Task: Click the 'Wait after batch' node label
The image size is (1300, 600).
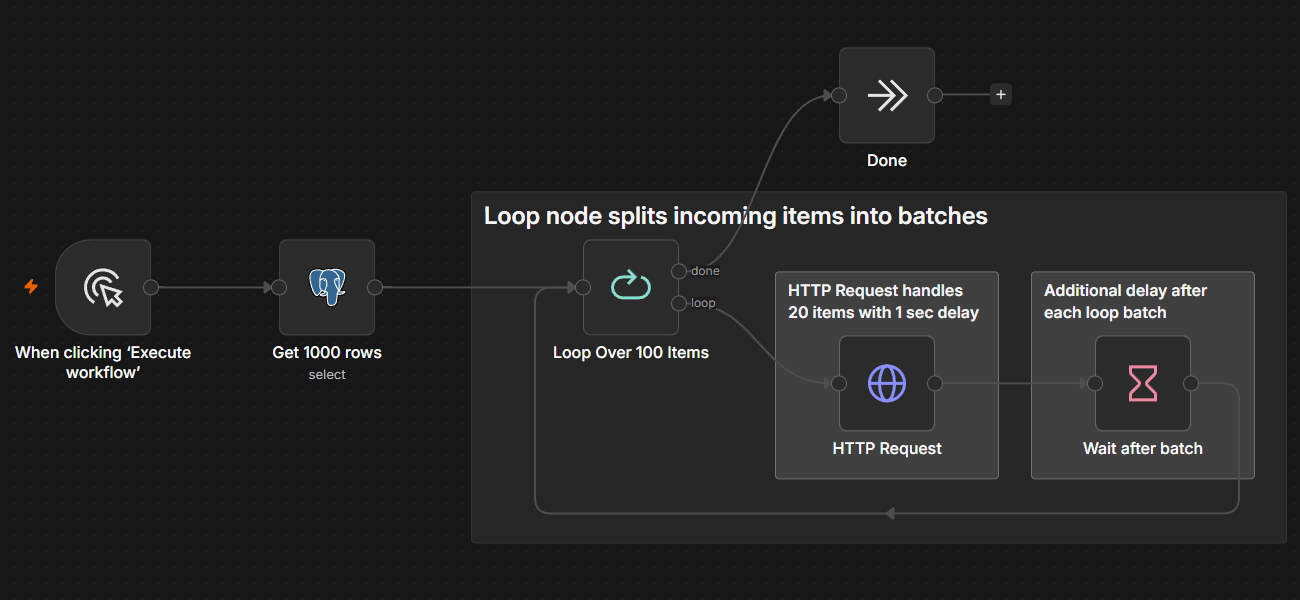Action: (x=1143, y=448)
